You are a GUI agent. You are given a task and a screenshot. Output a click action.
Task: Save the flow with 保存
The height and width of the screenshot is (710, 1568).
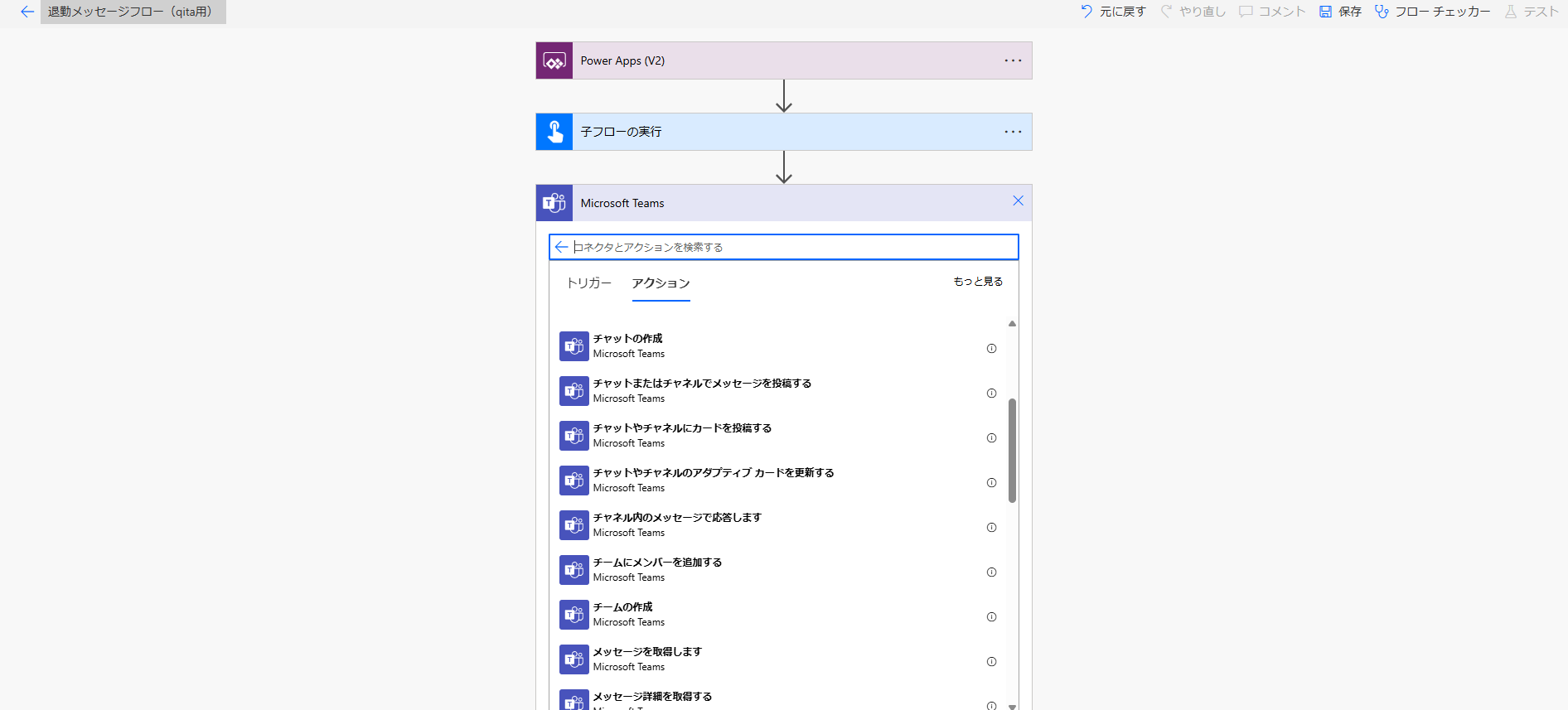pyautogui.click(x=1340, y=12)
